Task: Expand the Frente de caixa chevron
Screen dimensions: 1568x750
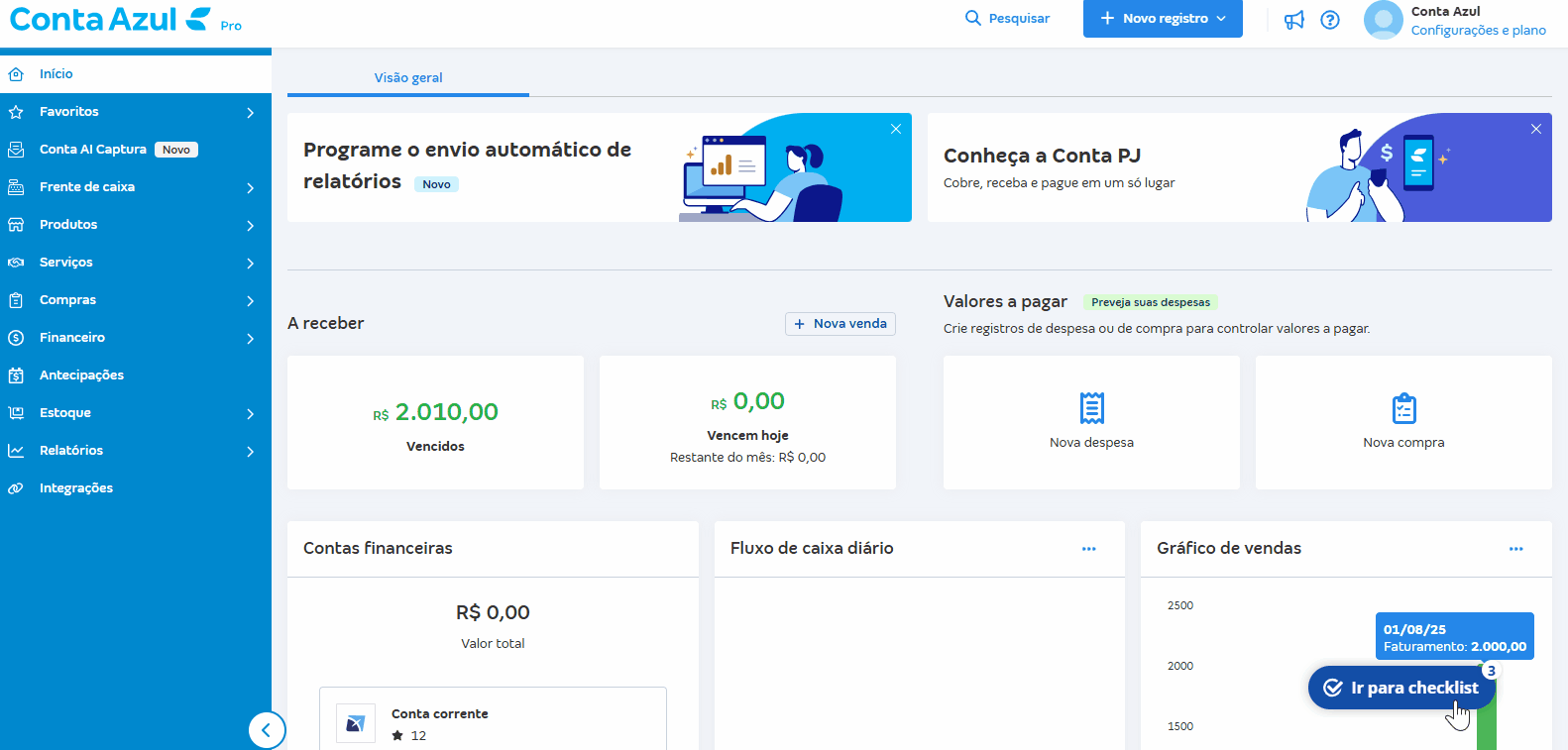Action: [251, 188]
